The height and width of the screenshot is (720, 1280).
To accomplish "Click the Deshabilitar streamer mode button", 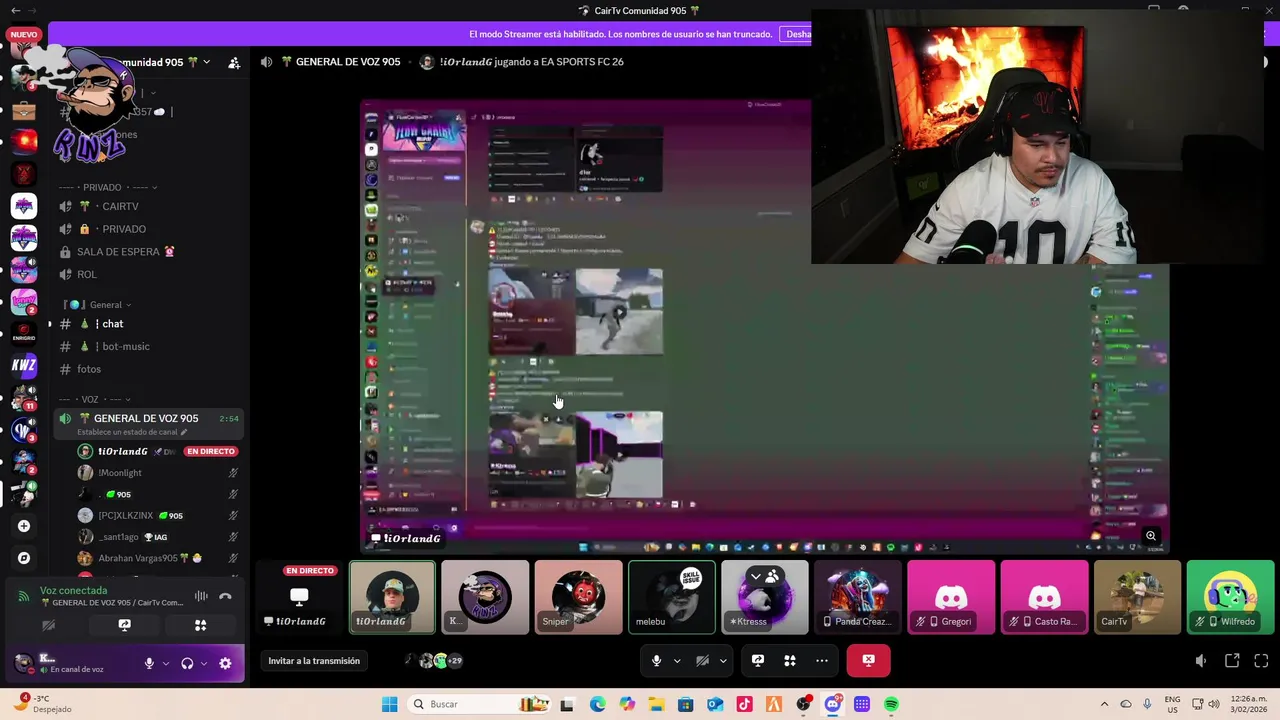I will click(x=798, y=34).
